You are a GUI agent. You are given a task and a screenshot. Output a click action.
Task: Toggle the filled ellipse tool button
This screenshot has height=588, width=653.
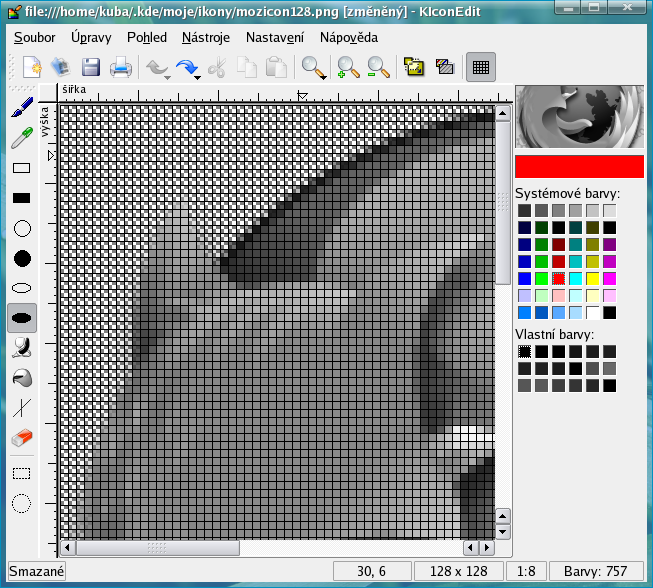tap(21, 318)
